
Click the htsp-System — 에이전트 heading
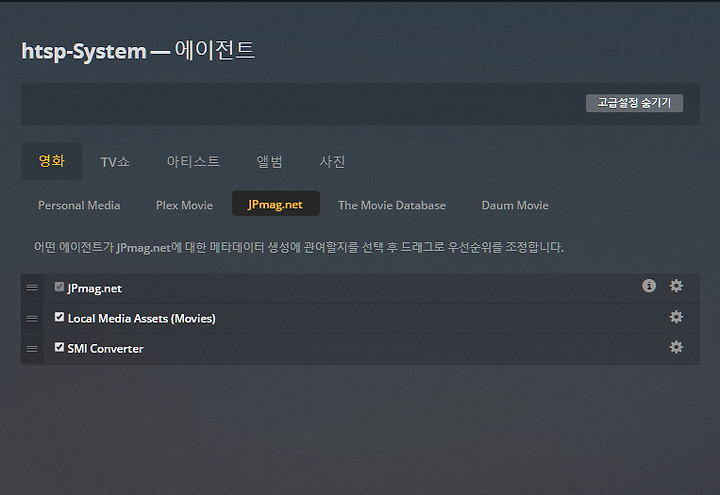click(x=138, y=51)
